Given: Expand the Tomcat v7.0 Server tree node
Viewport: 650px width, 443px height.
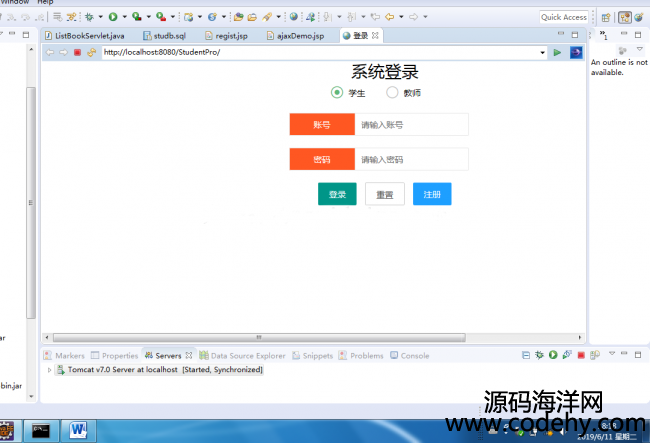Looking at the screenshot, I should point(49,370).
